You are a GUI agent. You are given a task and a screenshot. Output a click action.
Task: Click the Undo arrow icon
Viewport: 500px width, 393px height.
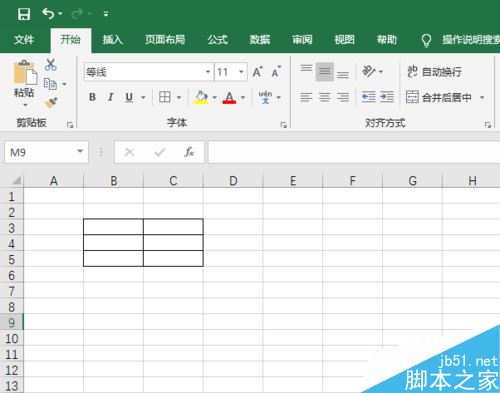(48, 14)
